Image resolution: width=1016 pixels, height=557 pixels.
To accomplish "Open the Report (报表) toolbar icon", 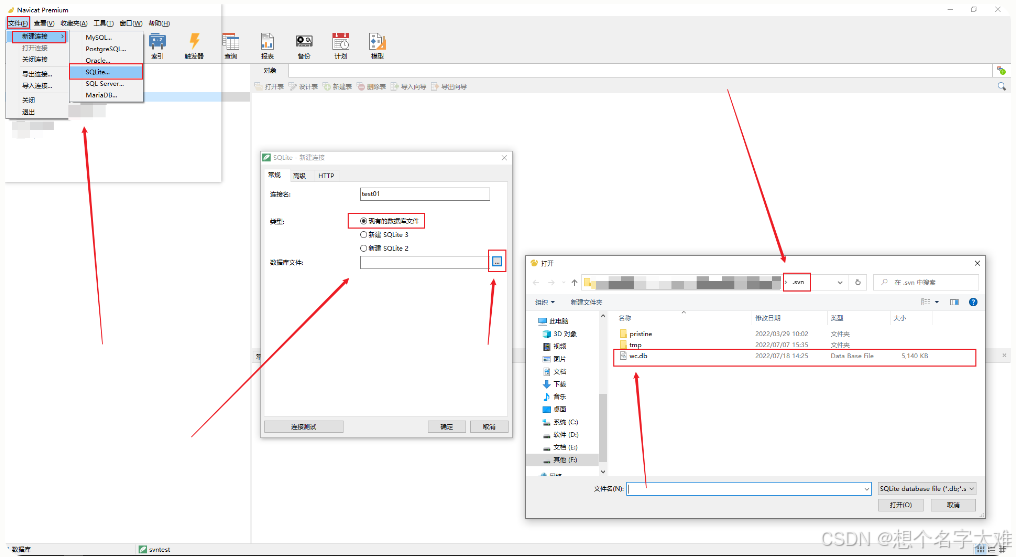I will pyautogui.click(x=268, y=46).
